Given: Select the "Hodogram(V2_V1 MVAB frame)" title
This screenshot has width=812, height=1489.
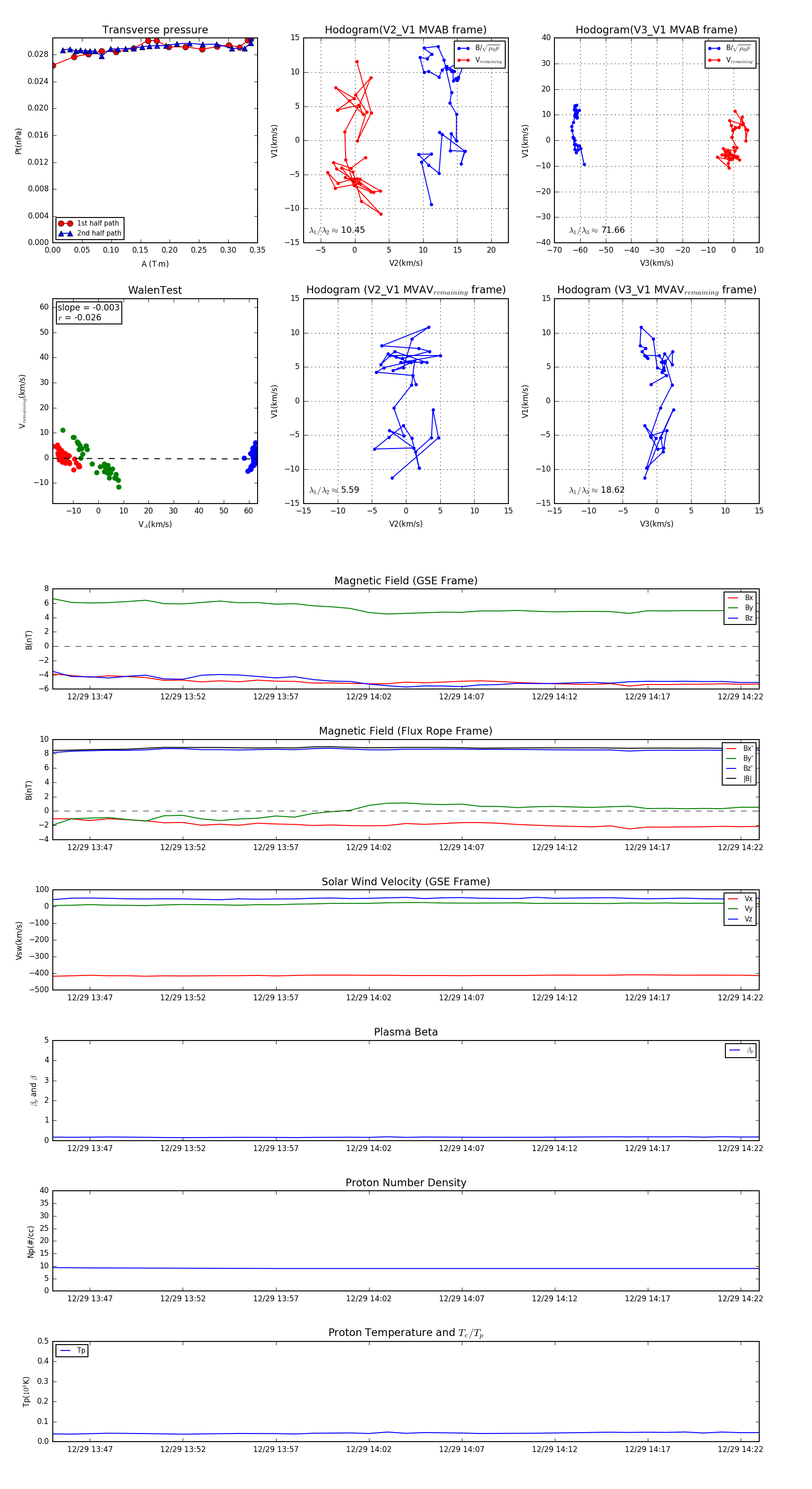Looking at the screenshot, I should [406, 30].
